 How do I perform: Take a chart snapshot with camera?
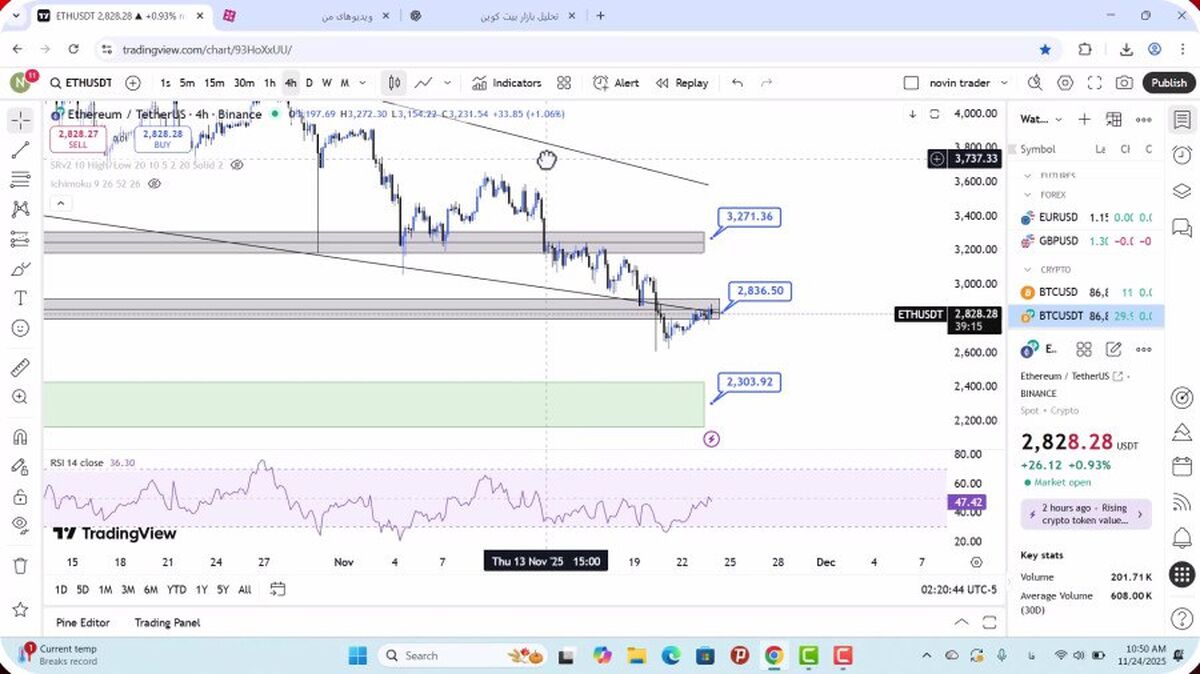(1125, 83)
